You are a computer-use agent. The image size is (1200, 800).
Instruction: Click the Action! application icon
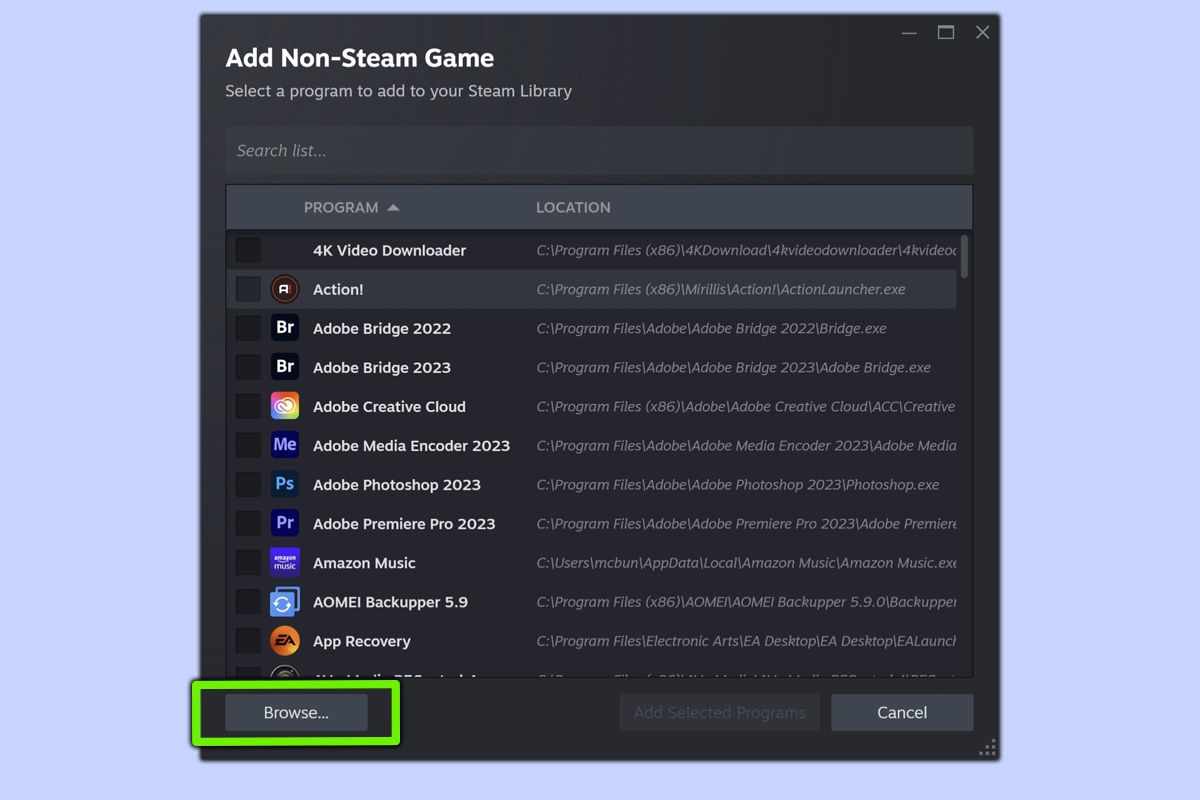click(x=284, y=289)
